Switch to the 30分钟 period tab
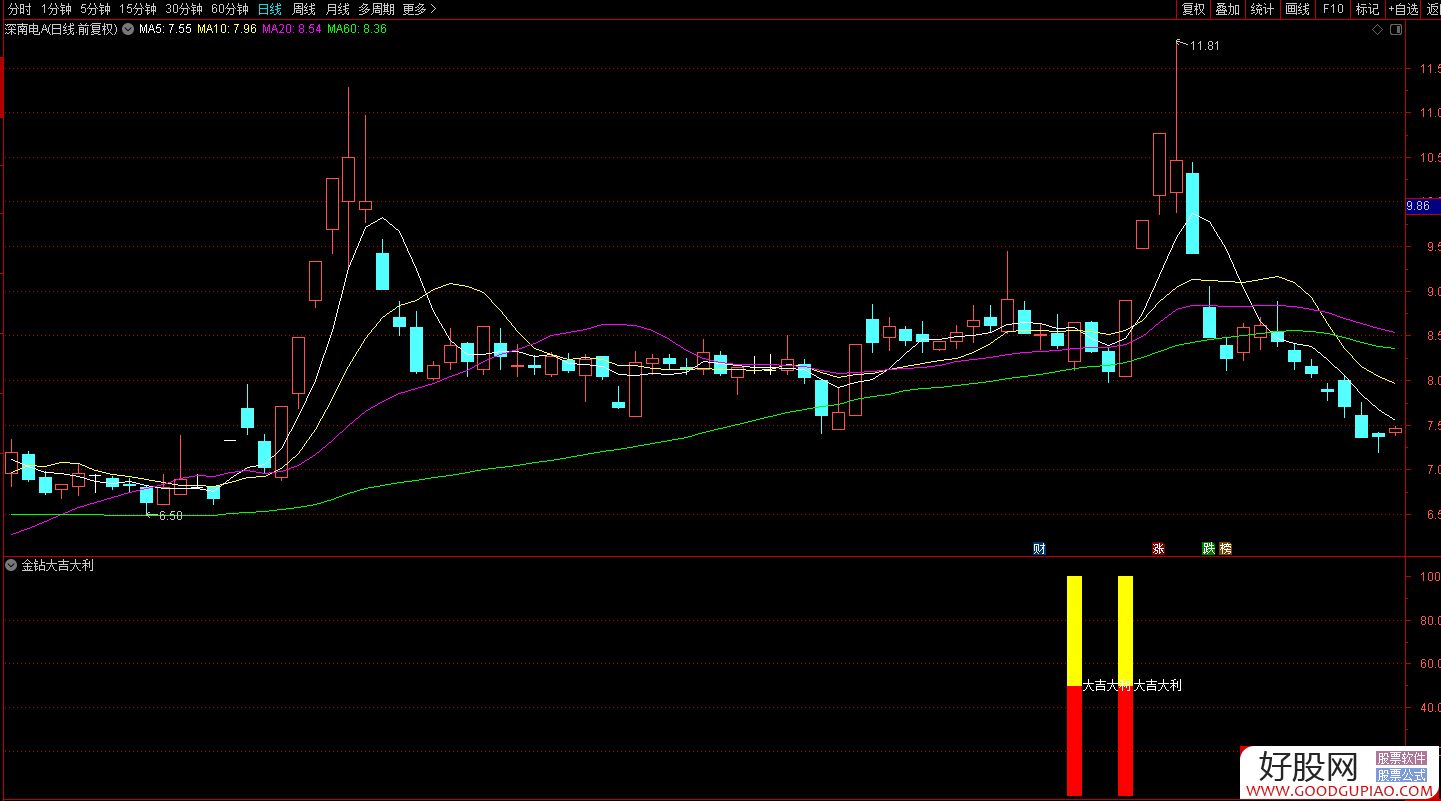Image resolution: width=1441 pixels, height=801 pixels. point(184,9)
